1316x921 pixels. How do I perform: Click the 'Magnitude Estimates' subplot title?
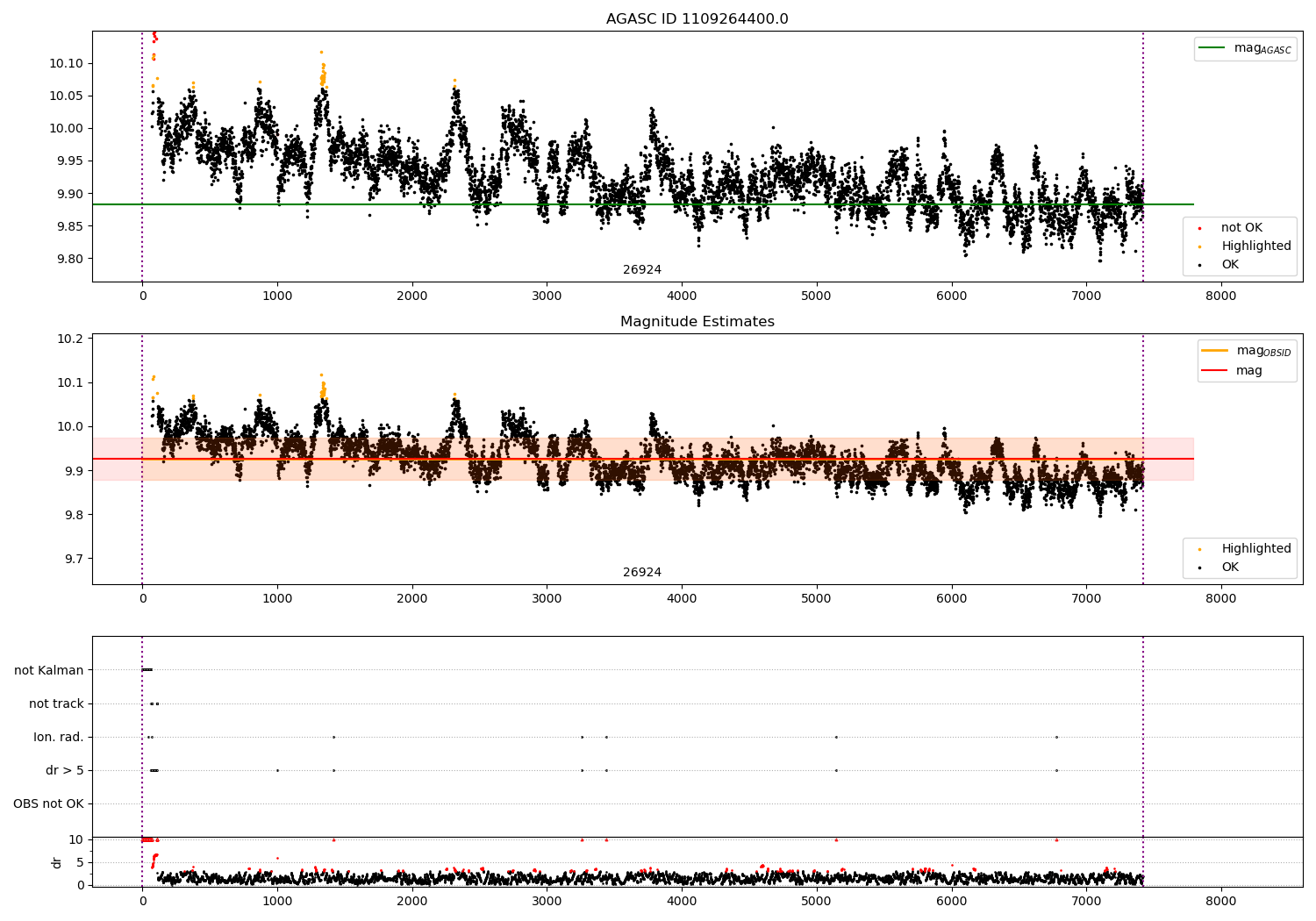697,322
